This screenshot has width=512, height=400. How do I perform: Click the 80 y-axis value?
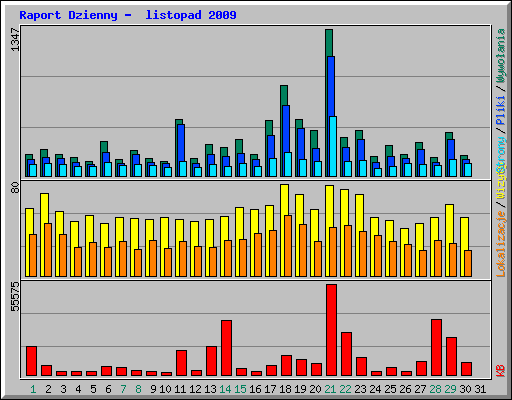point(15,188)
